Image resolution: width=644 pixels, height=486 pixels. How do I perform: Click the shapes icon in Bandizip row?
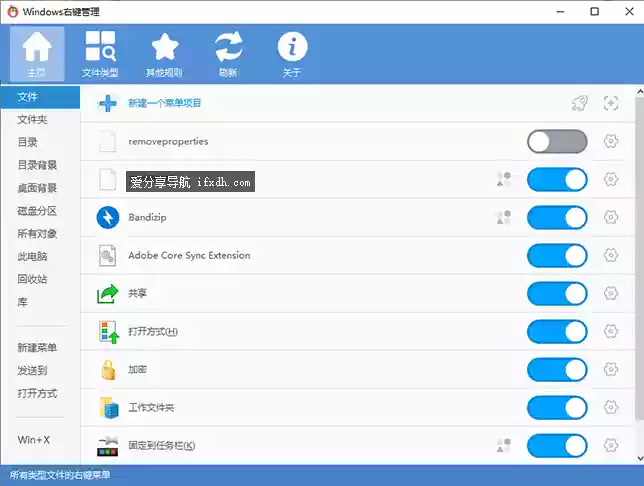[x=504, y=217]
